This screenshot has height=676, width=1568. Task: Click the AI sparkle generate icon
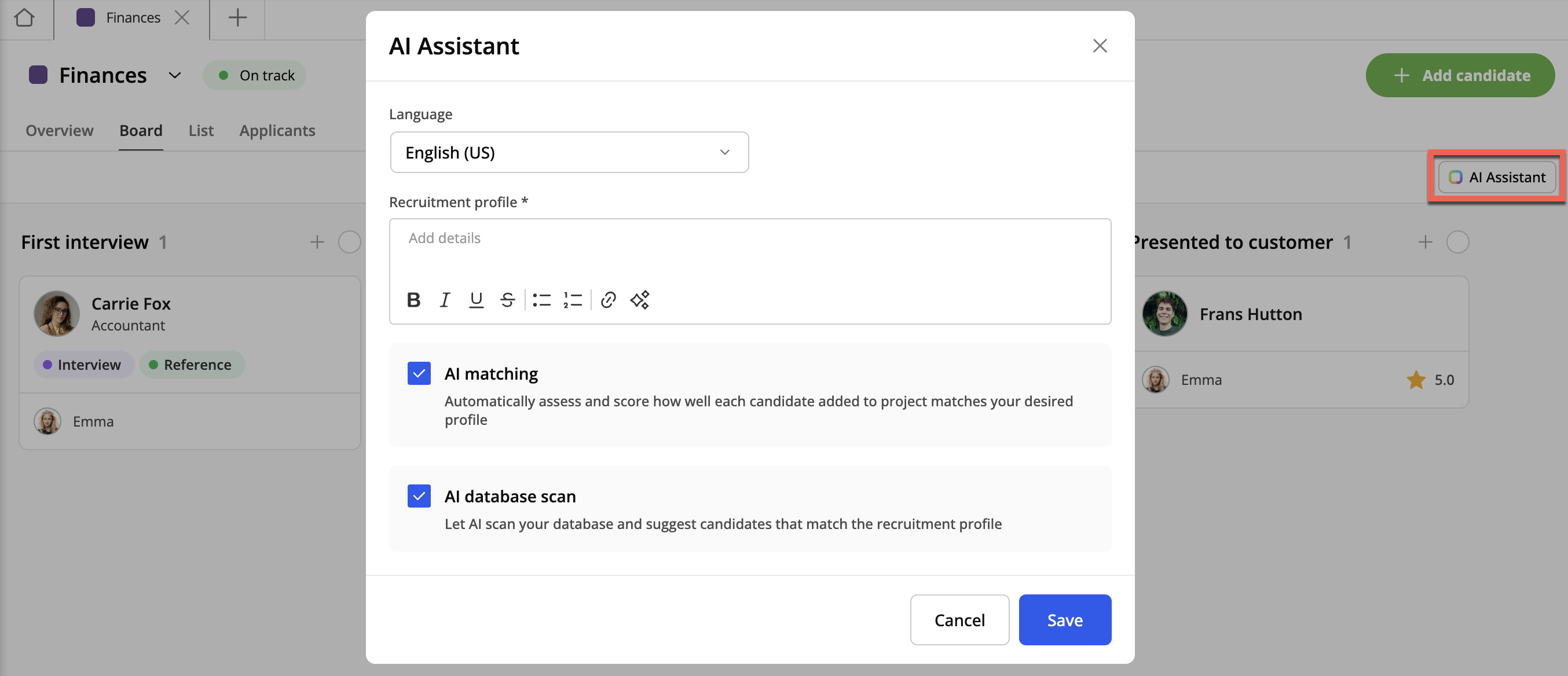[640, 300]
